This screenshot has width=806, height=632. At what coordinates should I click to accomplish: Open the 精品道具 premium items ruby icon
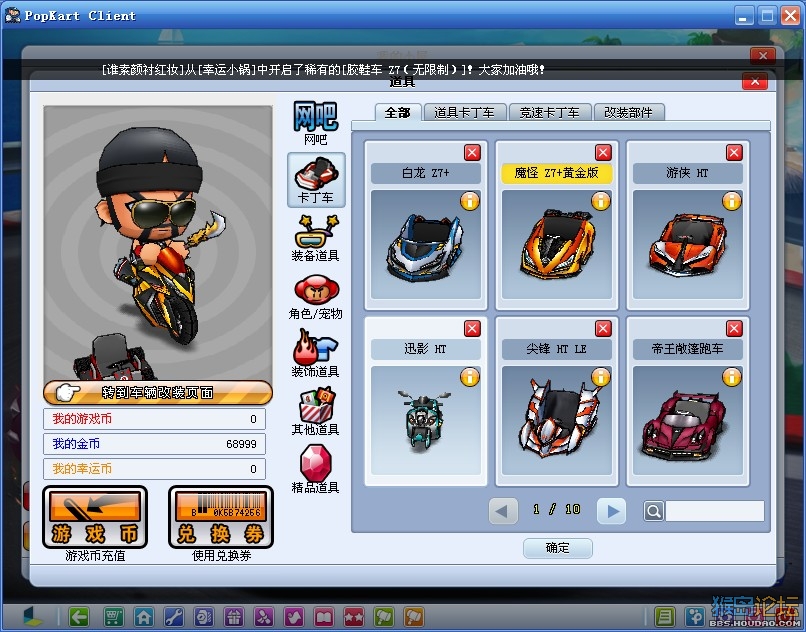315,469
